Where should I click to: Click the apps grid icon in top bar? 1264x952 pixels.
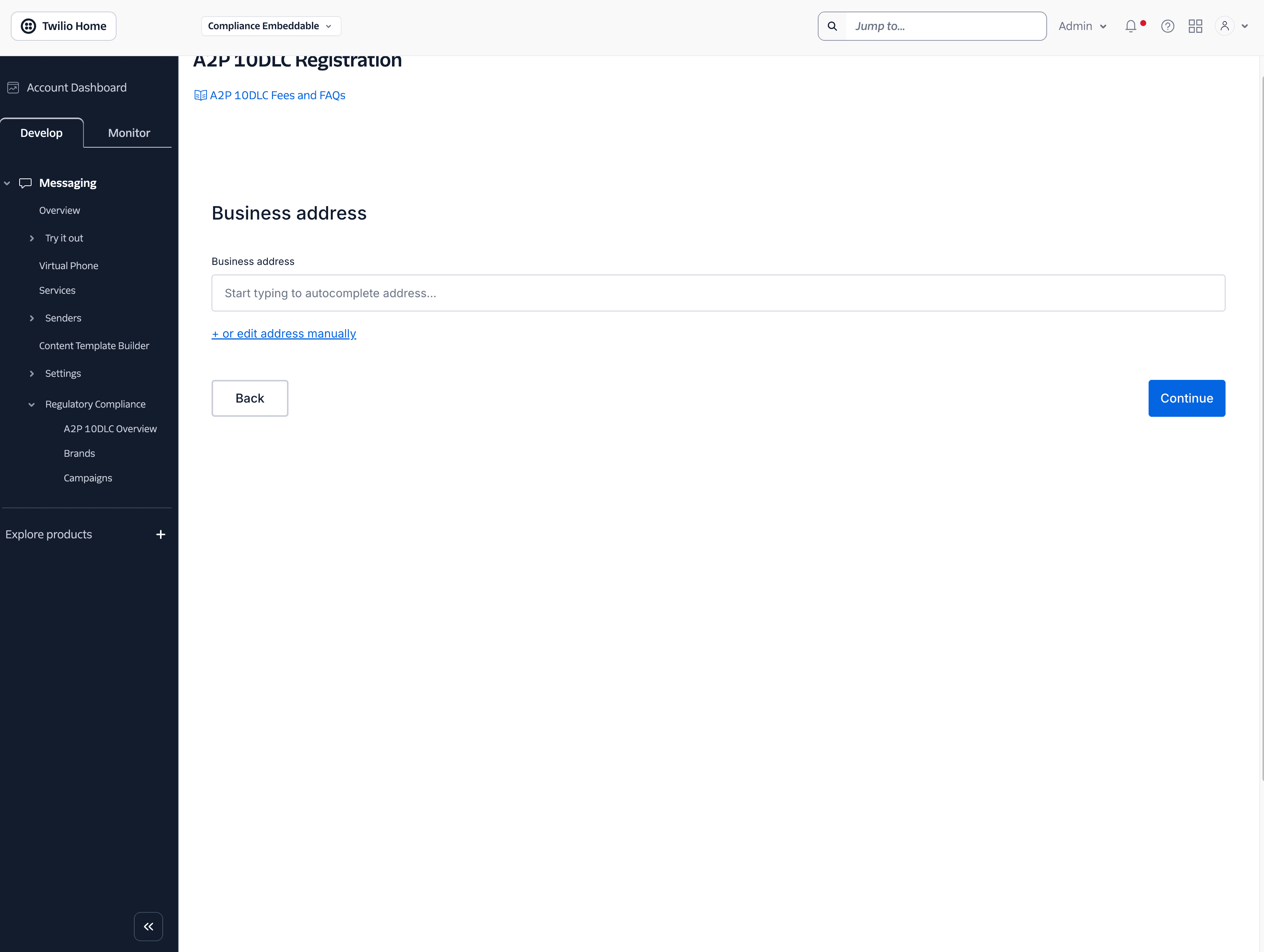(1195, 26)
